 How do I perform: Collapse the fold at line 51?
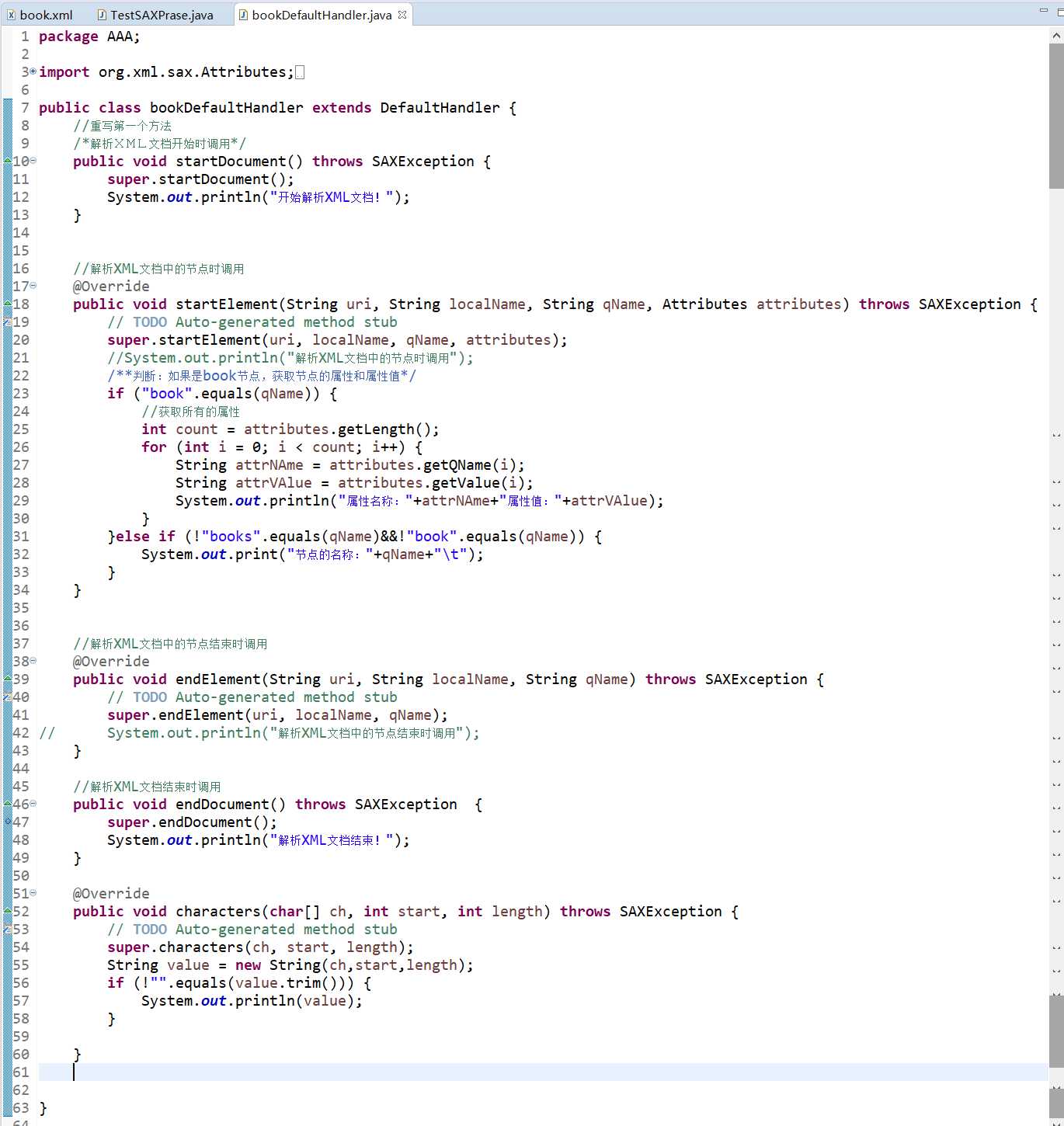tap(33, 893)
